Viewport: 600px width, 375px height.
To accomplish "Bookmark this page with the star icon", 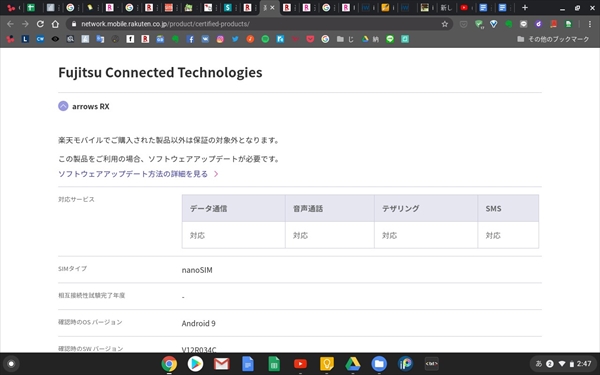I will click(445, 24).
